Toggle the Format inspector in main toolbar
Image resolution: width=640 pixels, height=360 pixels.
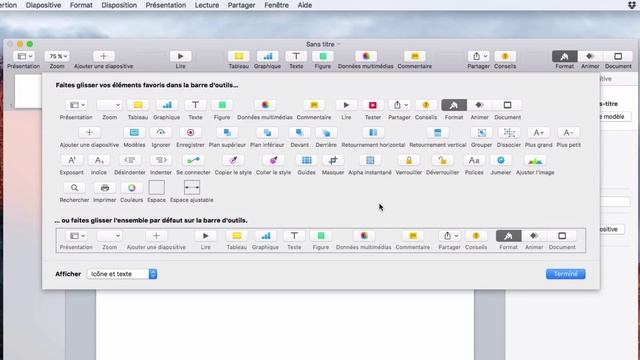[x=564, y=56]
